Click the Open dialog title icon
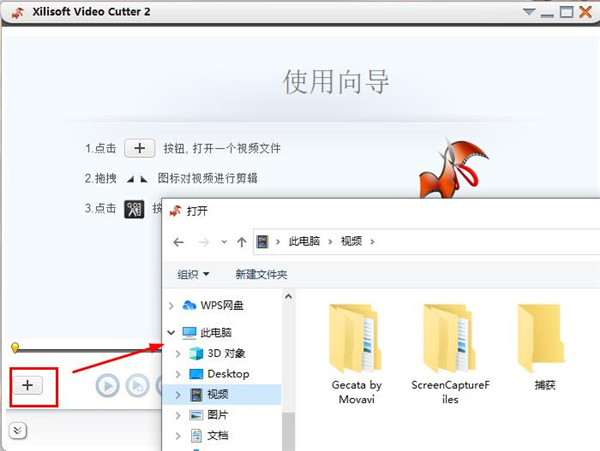Image resolution: width=600 pixels, height=451 pixels. pos(176,211)
